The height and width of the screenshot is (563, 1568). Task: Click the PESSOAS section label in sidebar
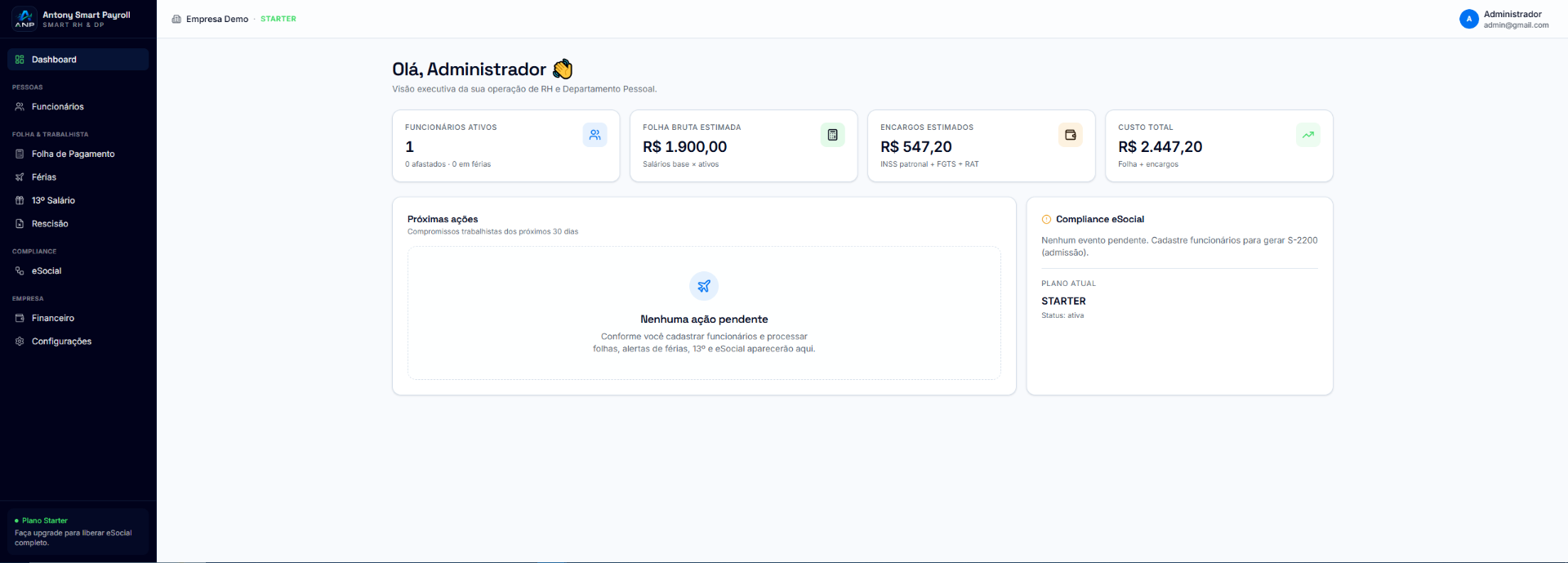(27, 87)
